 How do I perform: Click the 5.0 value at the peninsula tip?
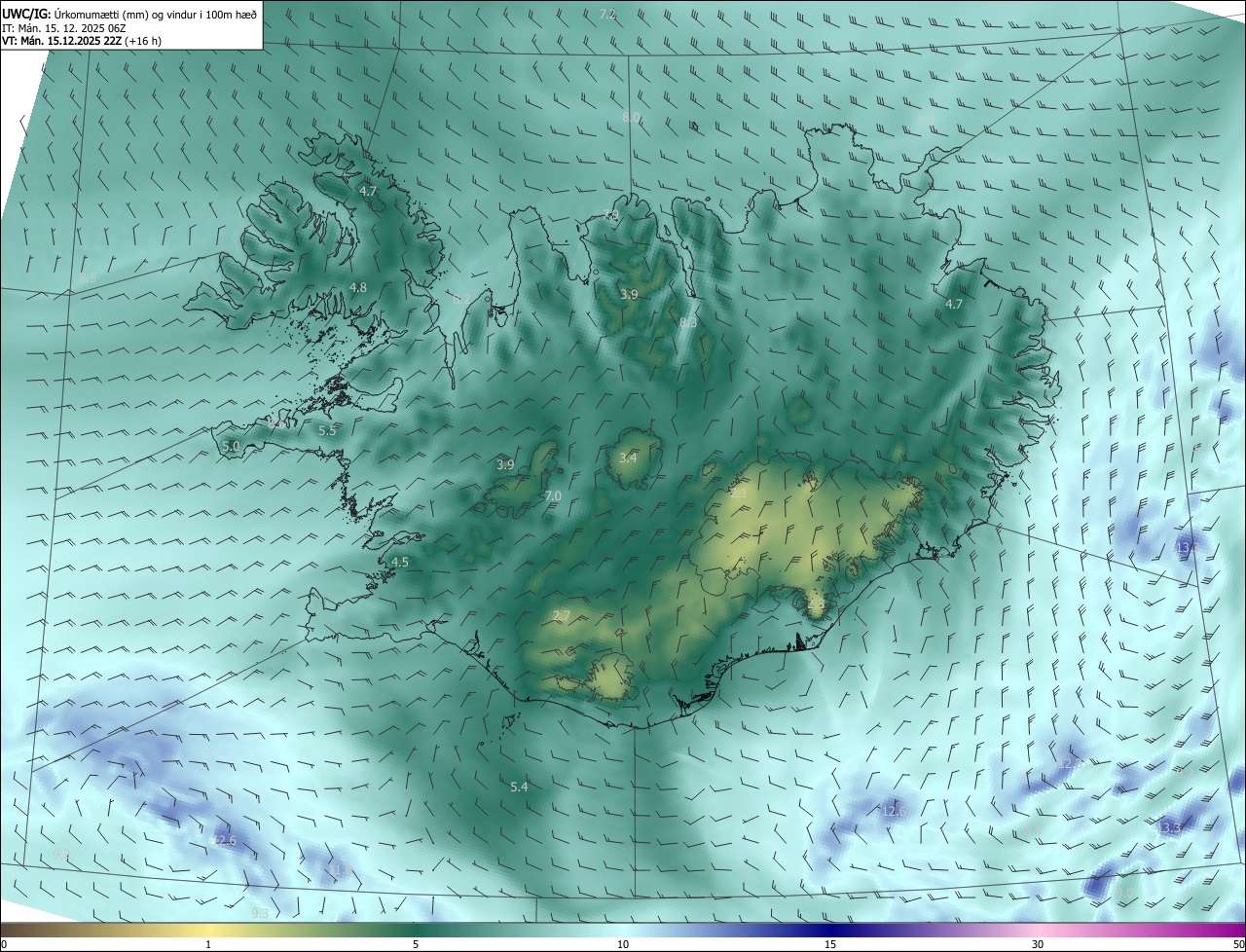point(231,446)
